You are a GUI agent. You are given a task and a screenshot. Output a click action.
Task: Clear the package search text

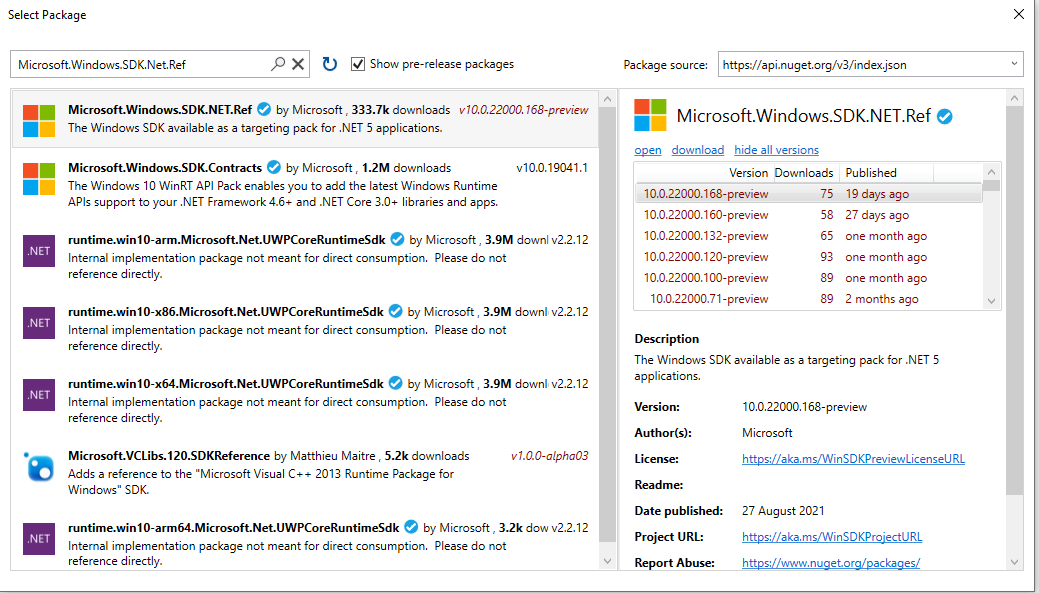298,64
